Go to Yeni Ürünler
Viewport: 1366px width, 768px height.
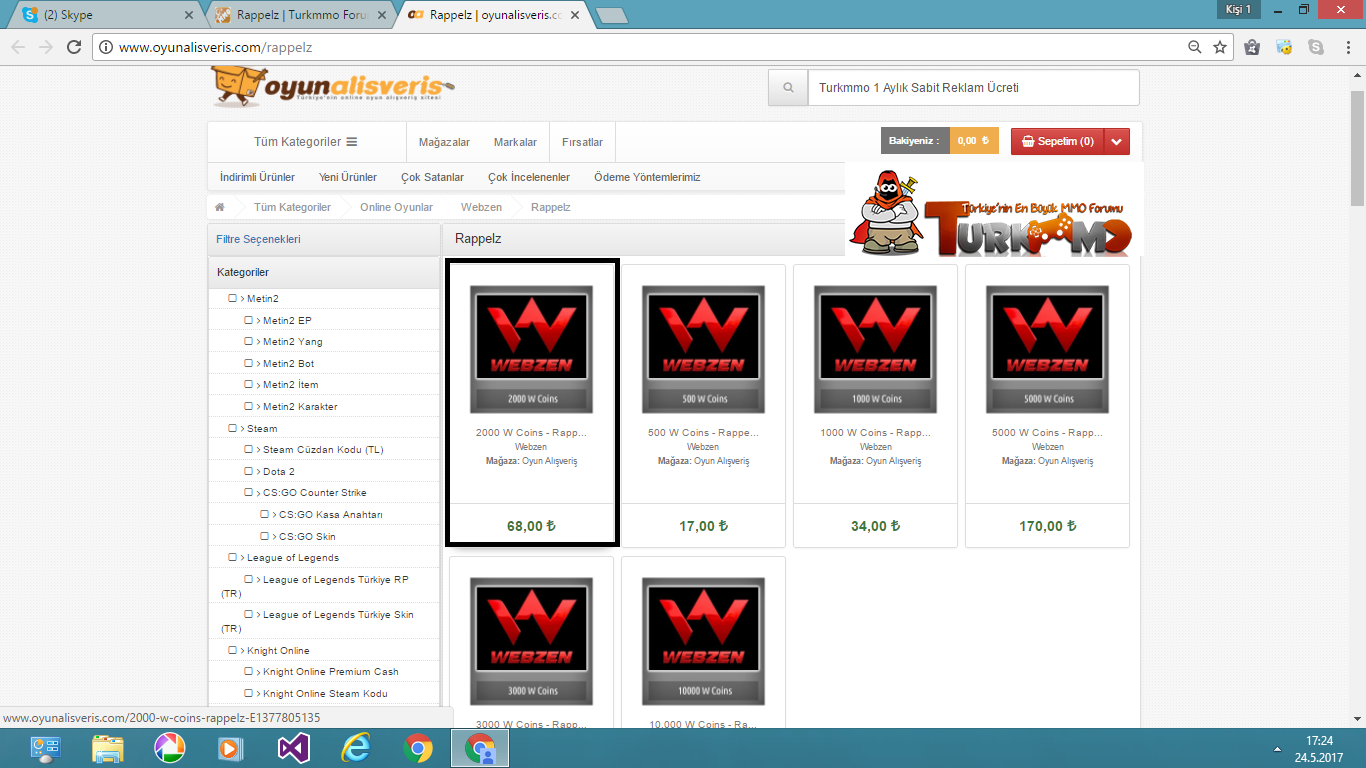(348, 177)
